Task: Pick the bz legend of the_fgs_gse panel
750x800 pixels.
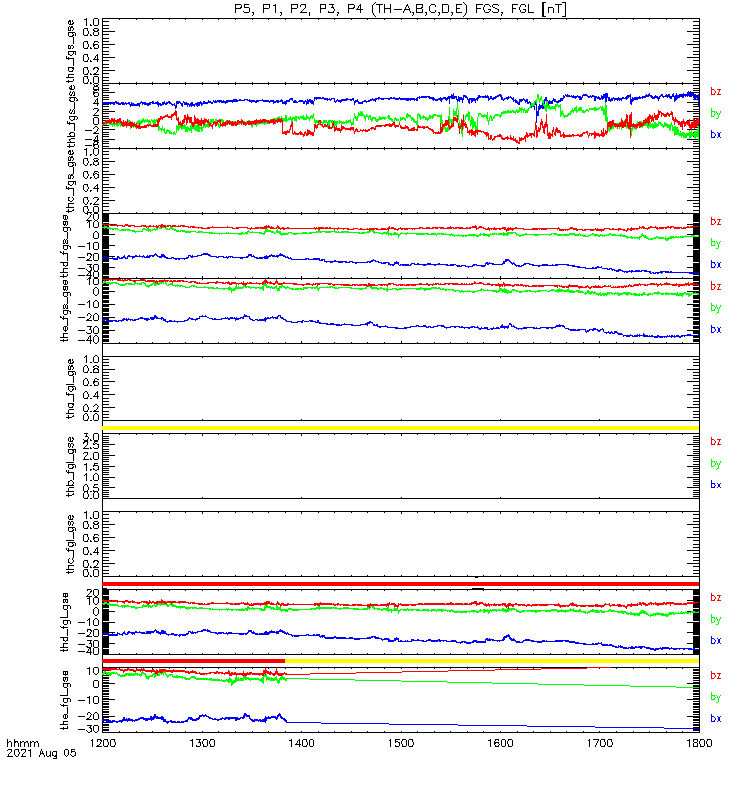Action: pyautogui.click(x=716, y=287)
